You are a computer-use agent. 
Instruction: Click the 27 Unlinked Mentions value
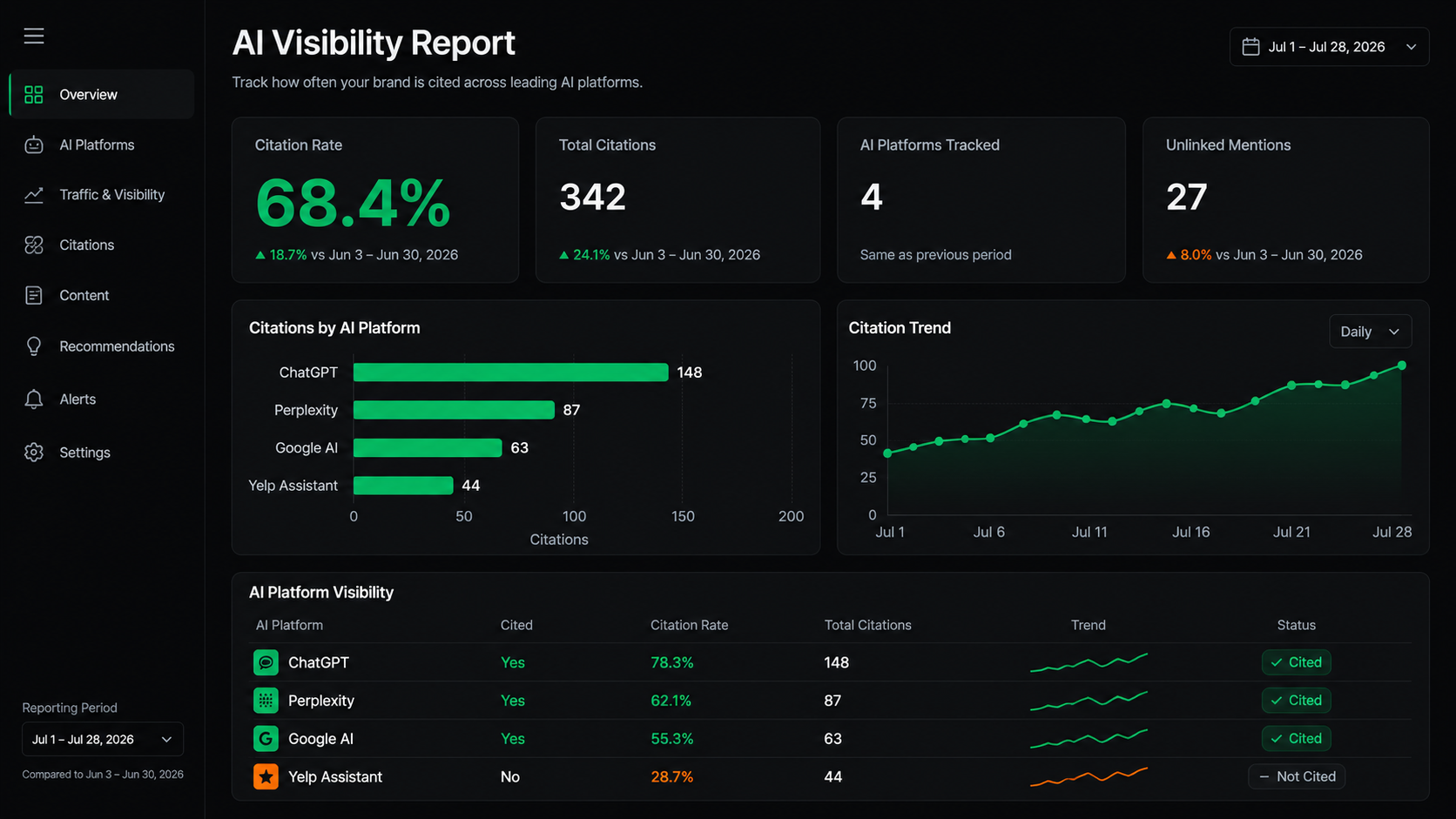(x=1186, y=198)
